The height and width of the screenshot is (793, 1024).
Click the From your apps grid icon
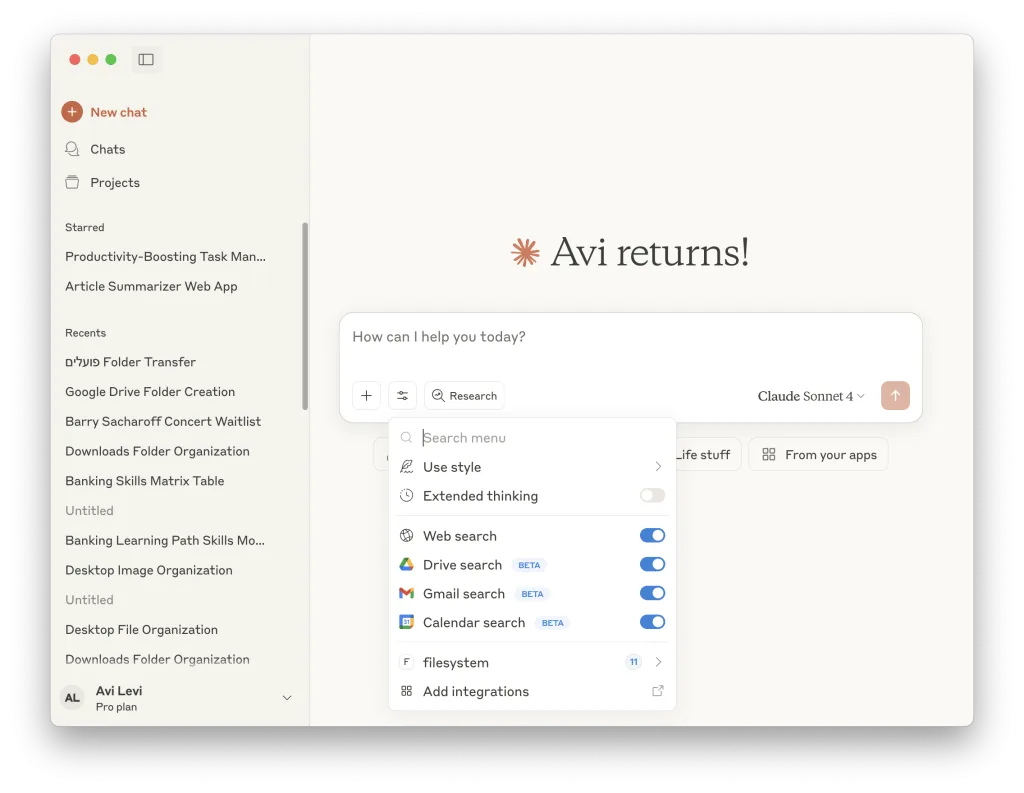(x=769, y=455)
